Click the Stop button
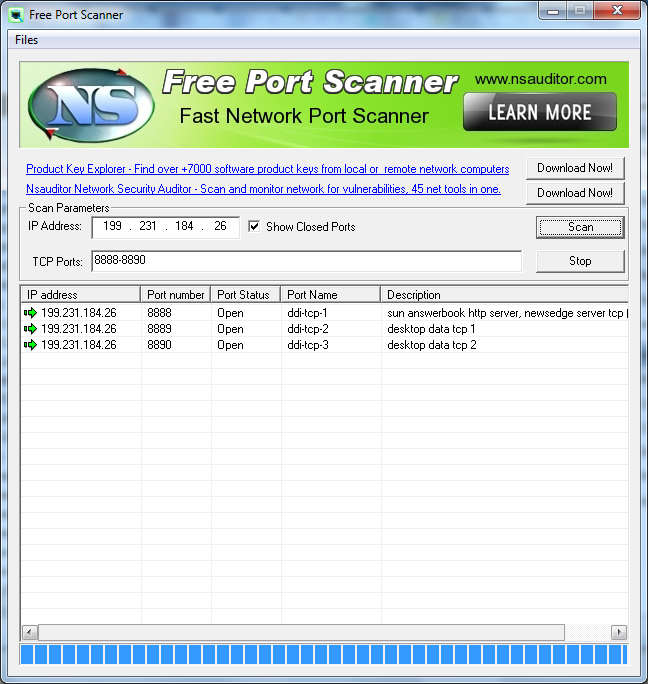Viewport: 648px width, 684px height. coord(580,261)
